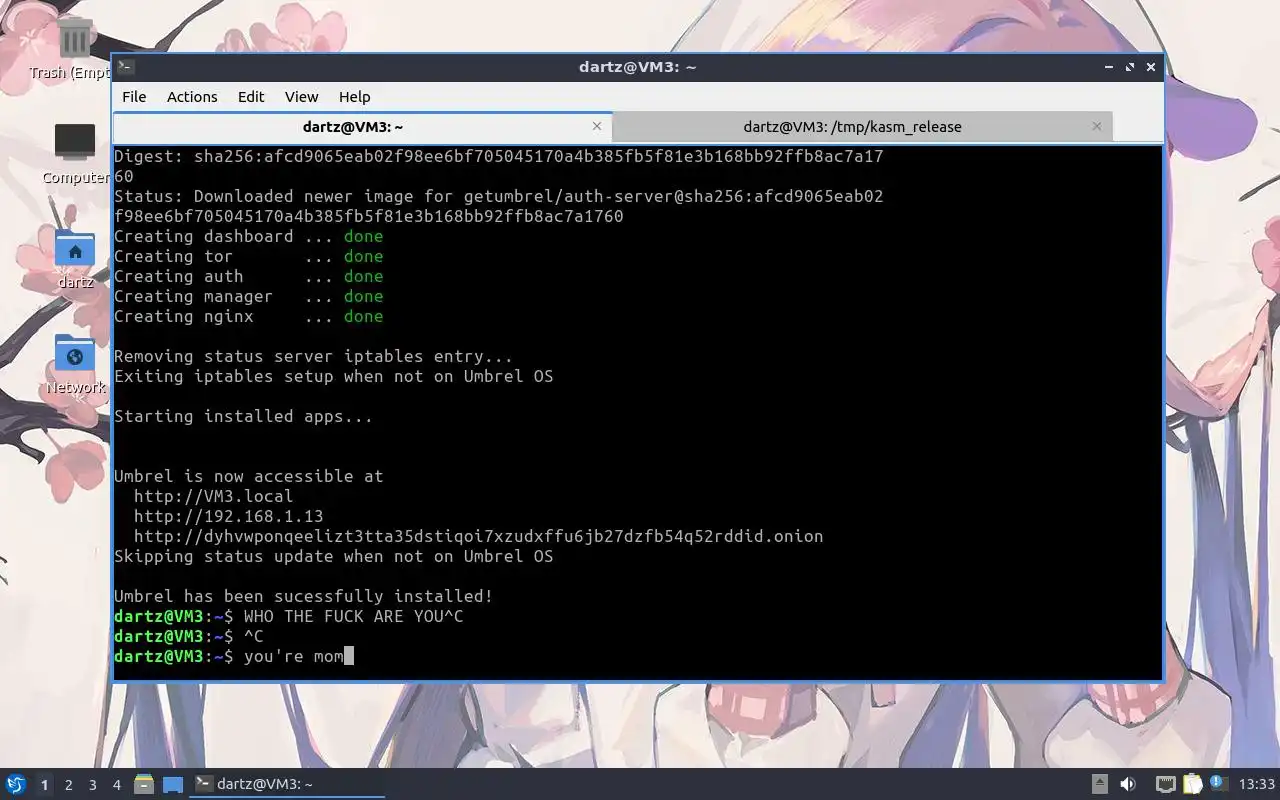
Task: Click the show desktop panel icon
Action: (173, 784)
